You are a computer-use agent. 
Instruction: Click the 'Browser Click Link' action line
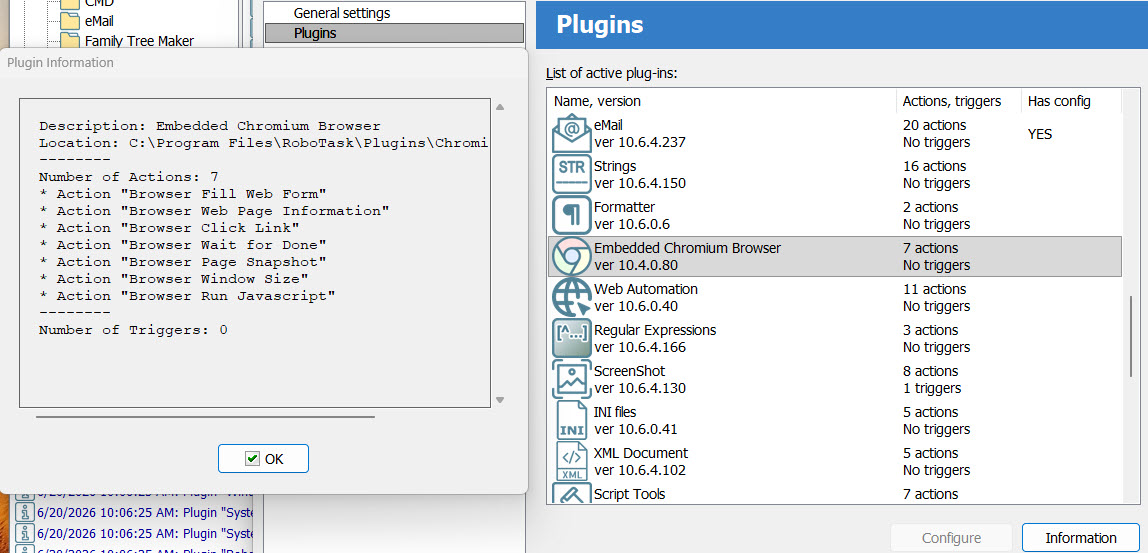(169, 228)
